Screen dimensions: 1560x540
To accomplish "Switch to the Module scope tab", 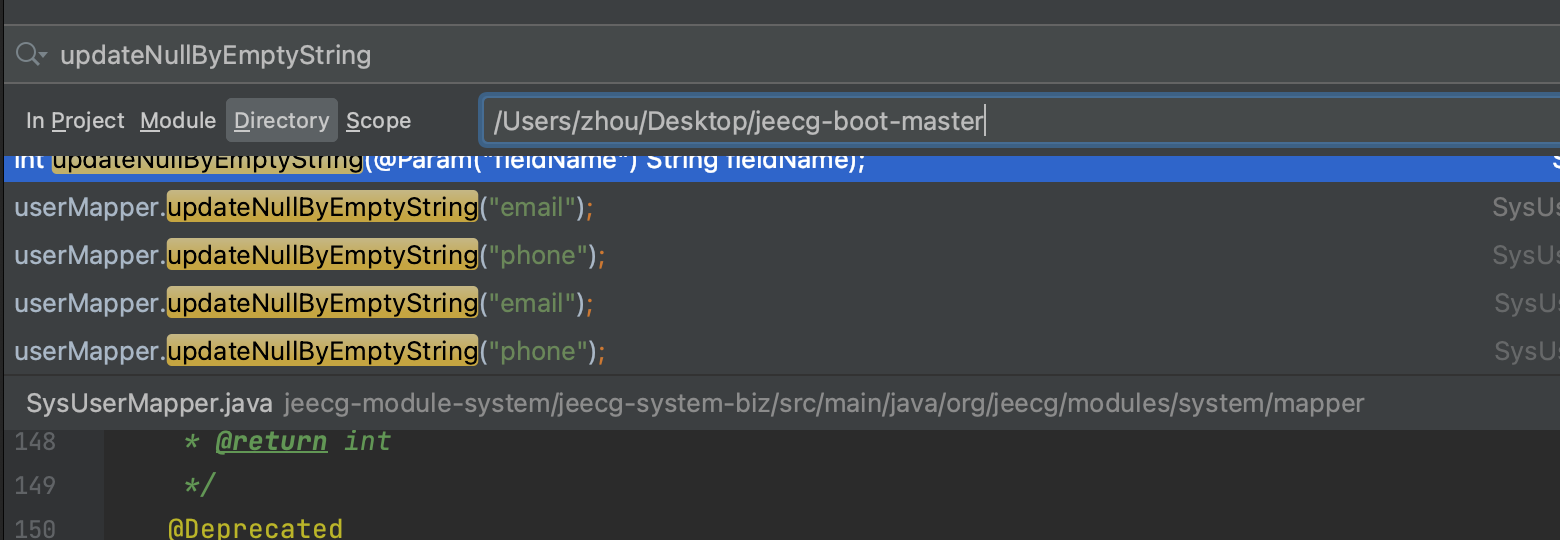I will pos(178,121).
